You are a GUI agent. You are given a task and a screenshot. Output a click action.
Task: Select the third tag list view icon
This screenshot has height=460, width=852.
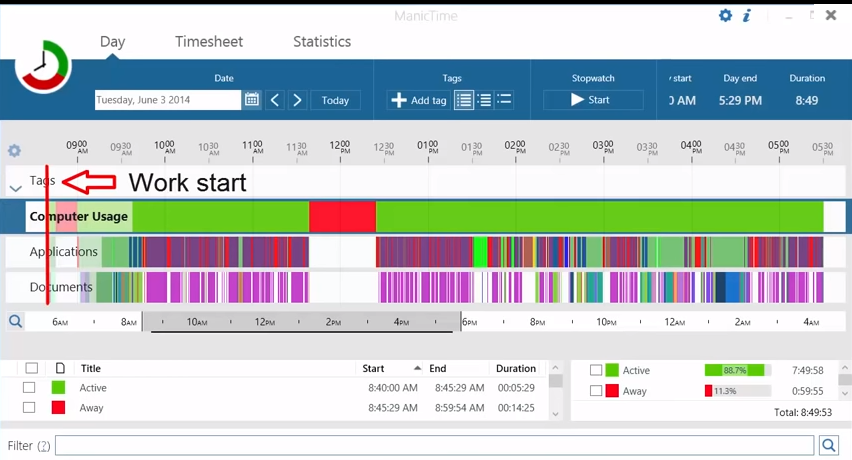coord(504,99)
